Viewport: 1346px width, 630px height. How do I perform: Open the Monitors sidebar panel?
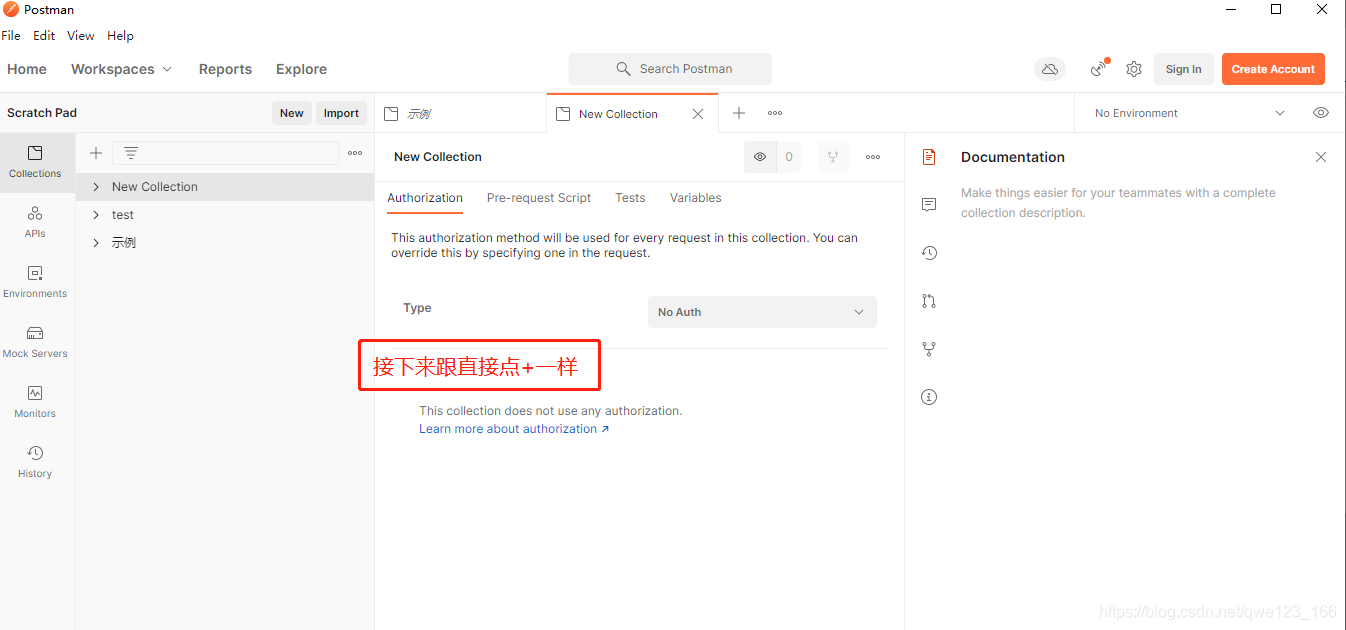35,402
